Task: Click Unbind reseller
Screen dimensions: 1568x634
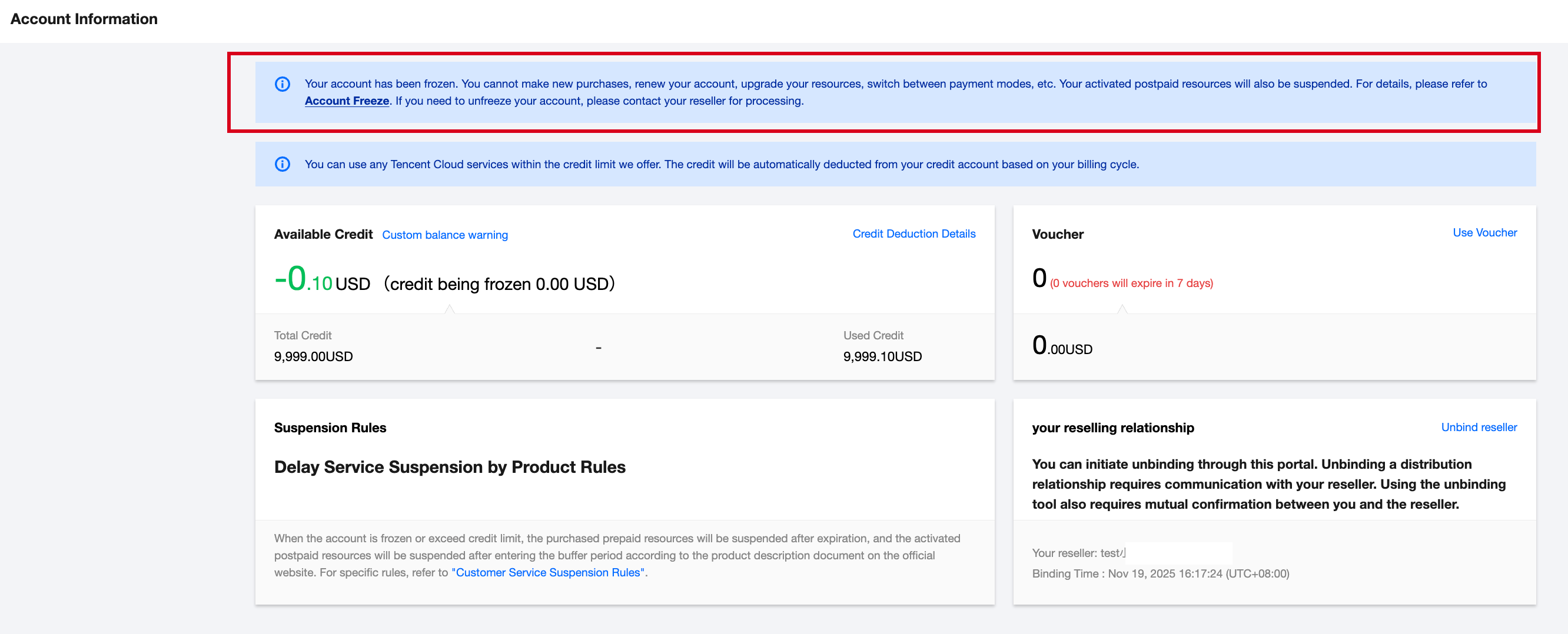Action: click(1478, 427)
